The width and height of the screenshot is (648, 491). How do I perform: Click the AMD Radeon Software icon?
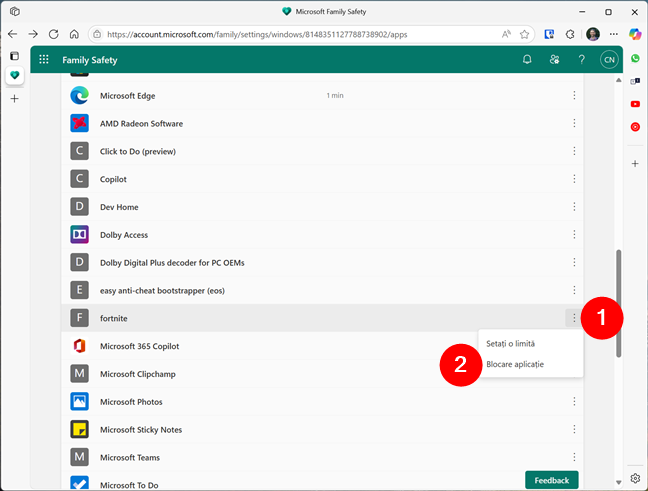79,123
